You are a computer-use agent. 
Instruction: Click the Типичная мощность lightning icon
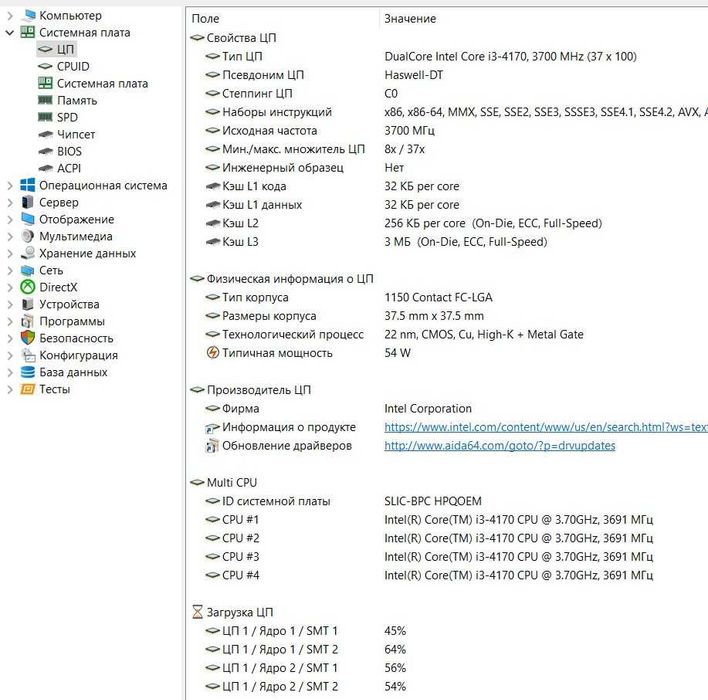(x=213, y=353)
